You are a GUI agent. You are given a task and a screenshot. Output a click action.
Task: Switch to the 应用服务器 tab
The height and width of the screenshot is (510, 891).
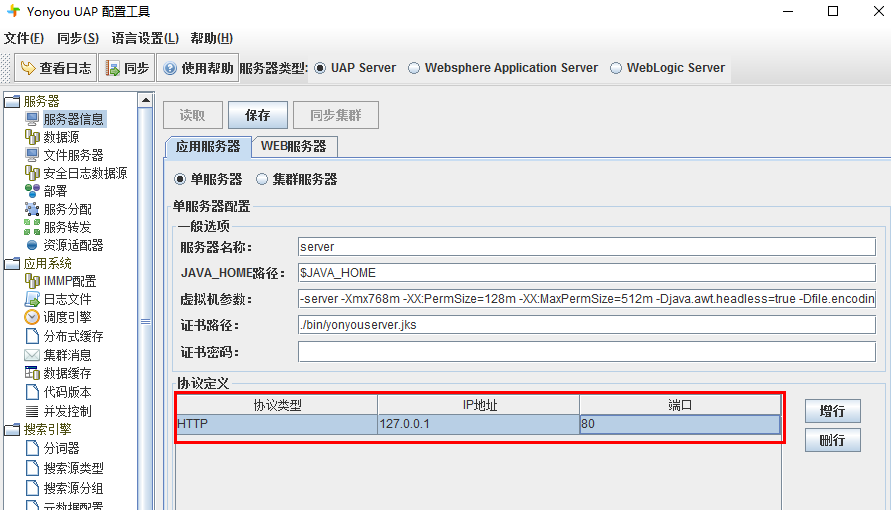(x=208, y=147)
